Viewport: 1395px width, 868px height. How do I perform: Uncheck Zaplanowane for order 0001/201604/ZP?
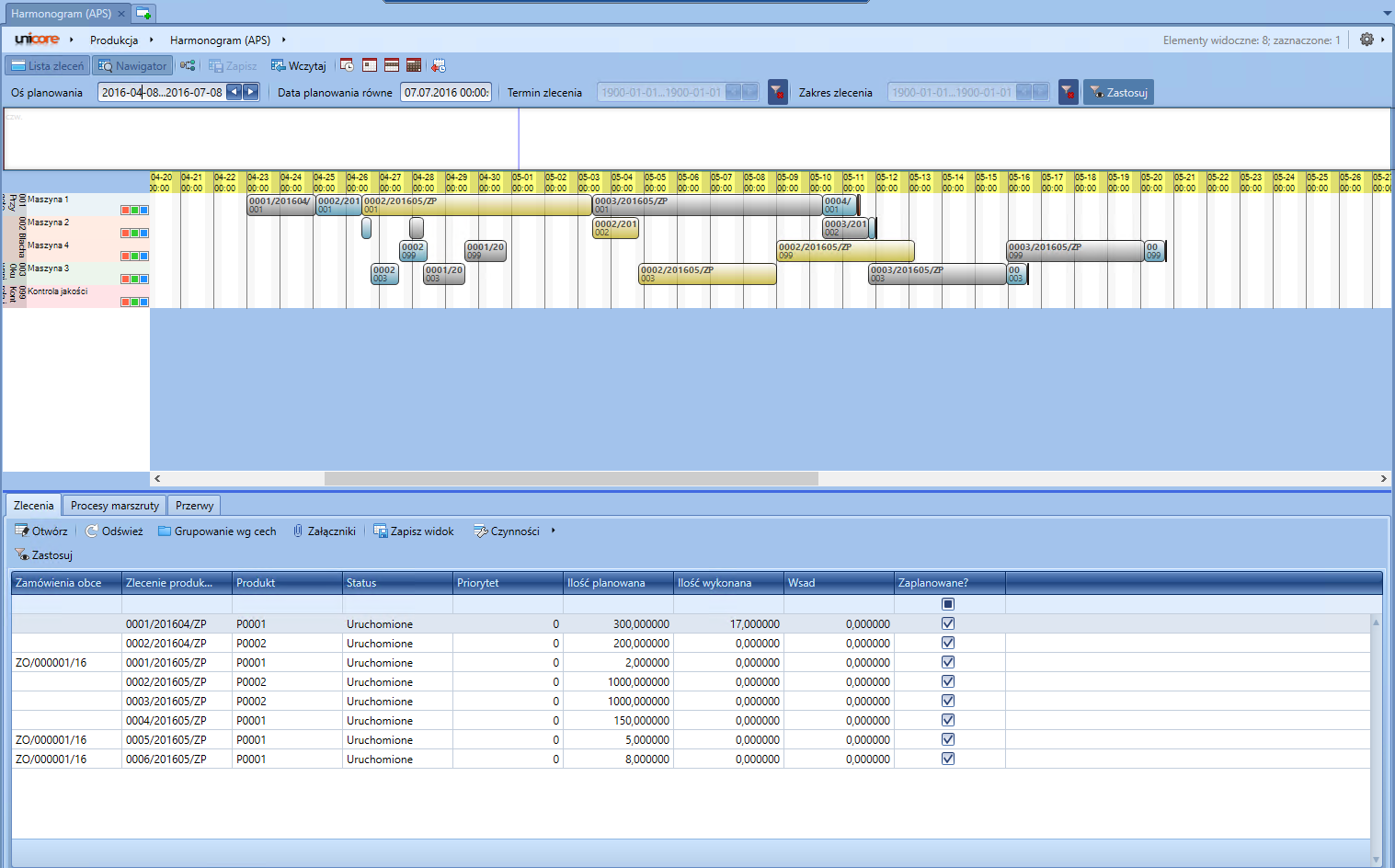[948, 623]
